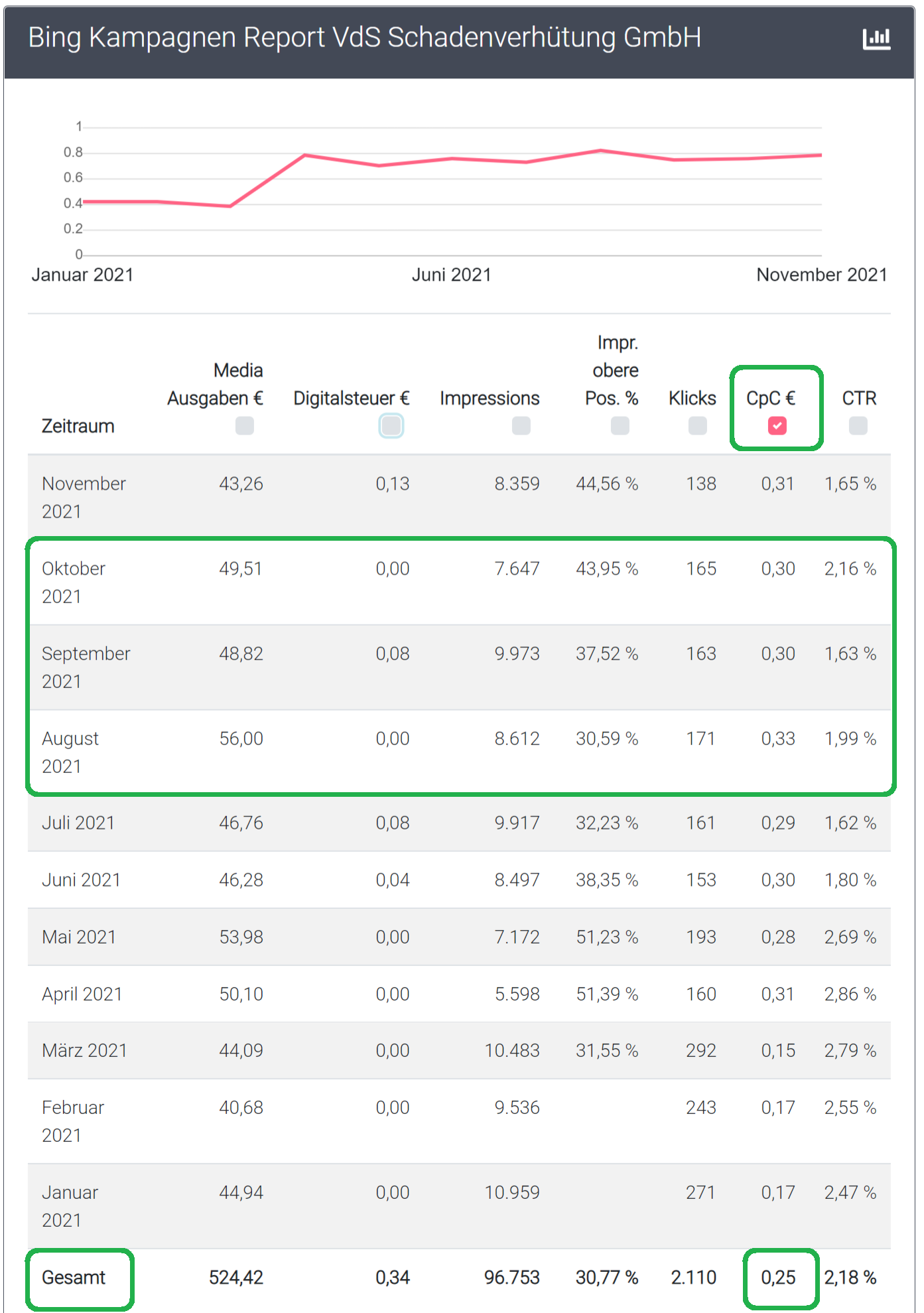The height and width of the screenshot is (1313, 924).
Task: Select the August 2021 row label
Action: click(70, 752)
